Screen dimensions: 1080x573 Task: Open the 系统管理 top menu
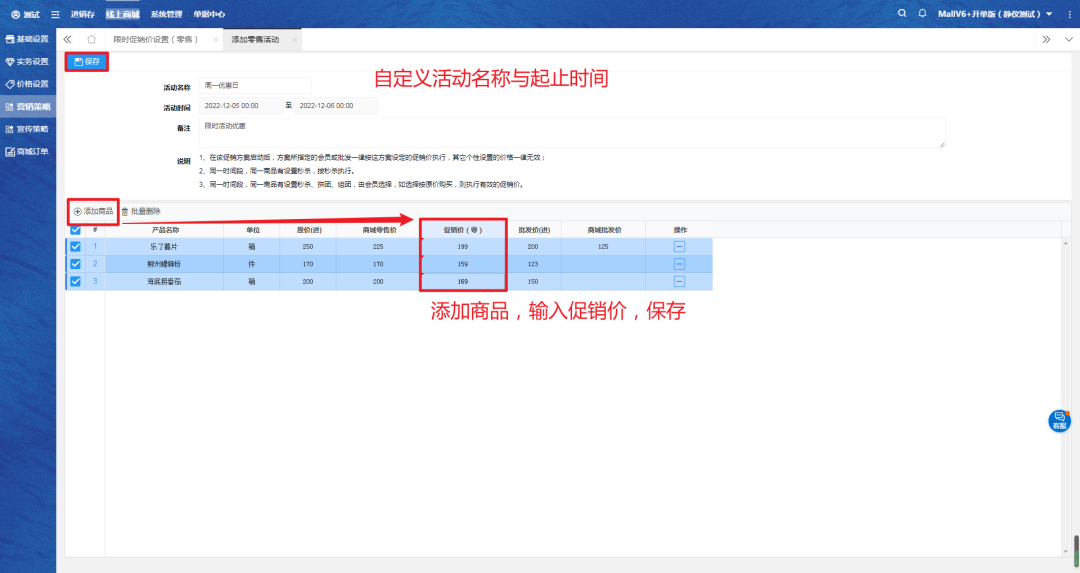point(166,14)
